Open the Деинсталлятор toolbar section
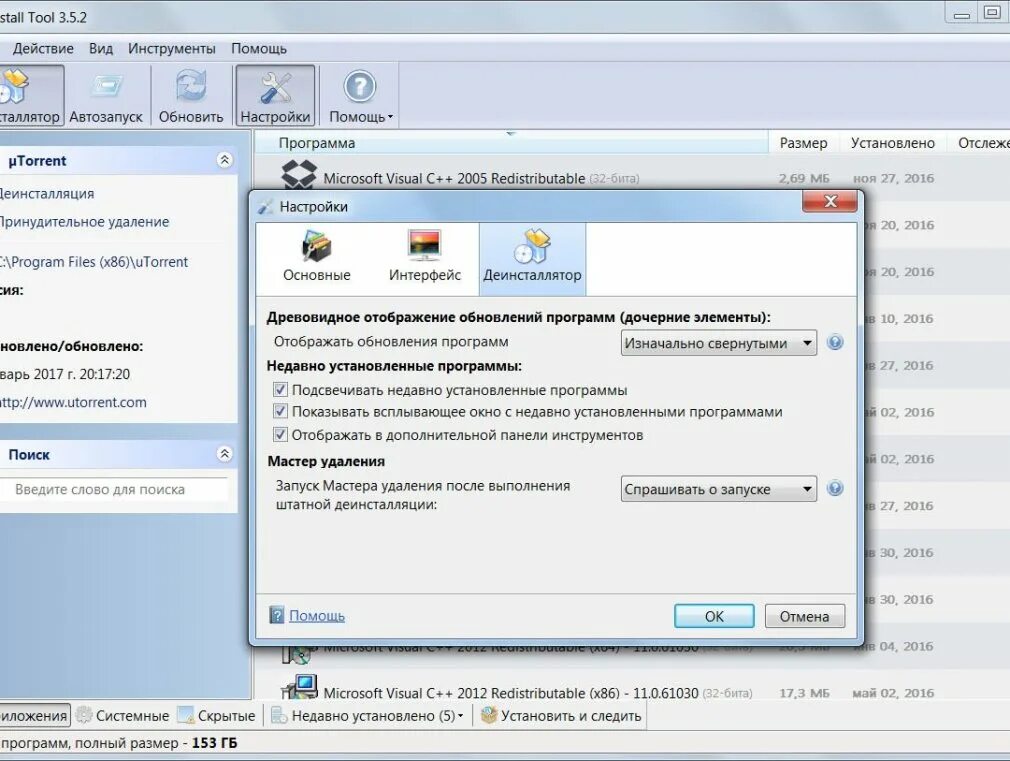 (30, 95)
